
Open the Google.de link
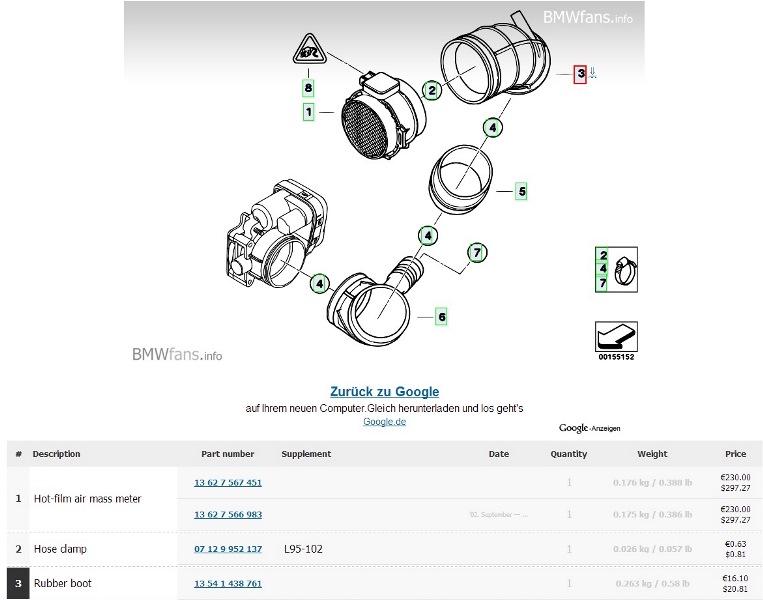click(384, 421)
